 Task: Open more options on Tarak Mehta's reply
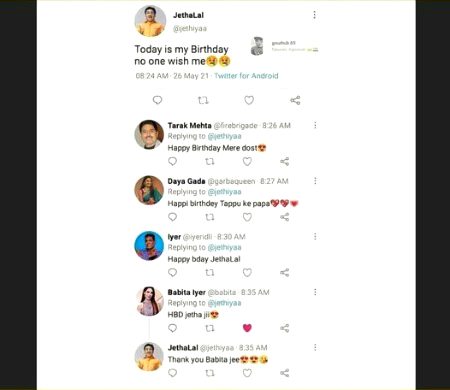tap(315, 125)
